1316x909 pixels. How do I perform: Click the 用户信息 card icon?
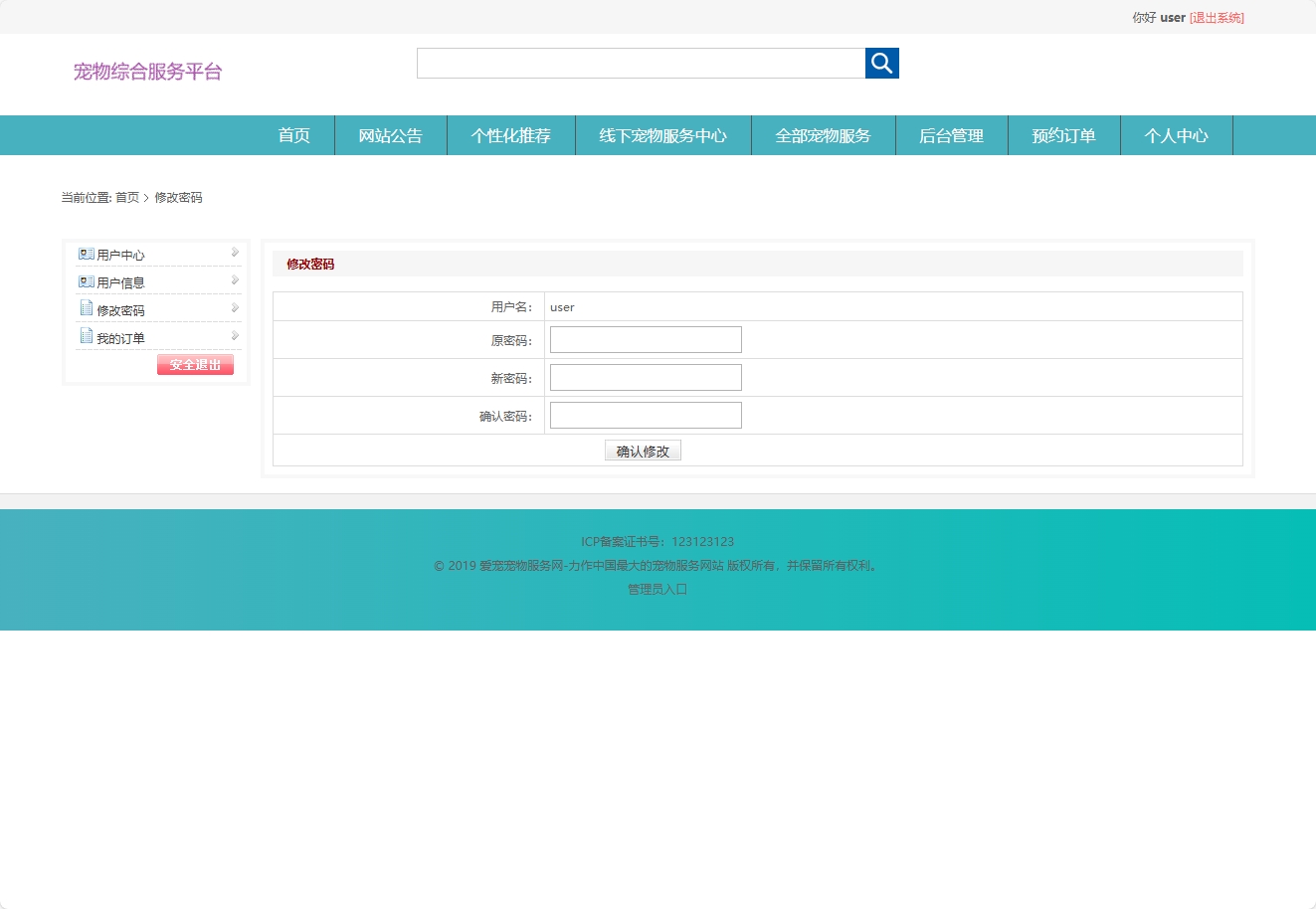coord(87,282)
